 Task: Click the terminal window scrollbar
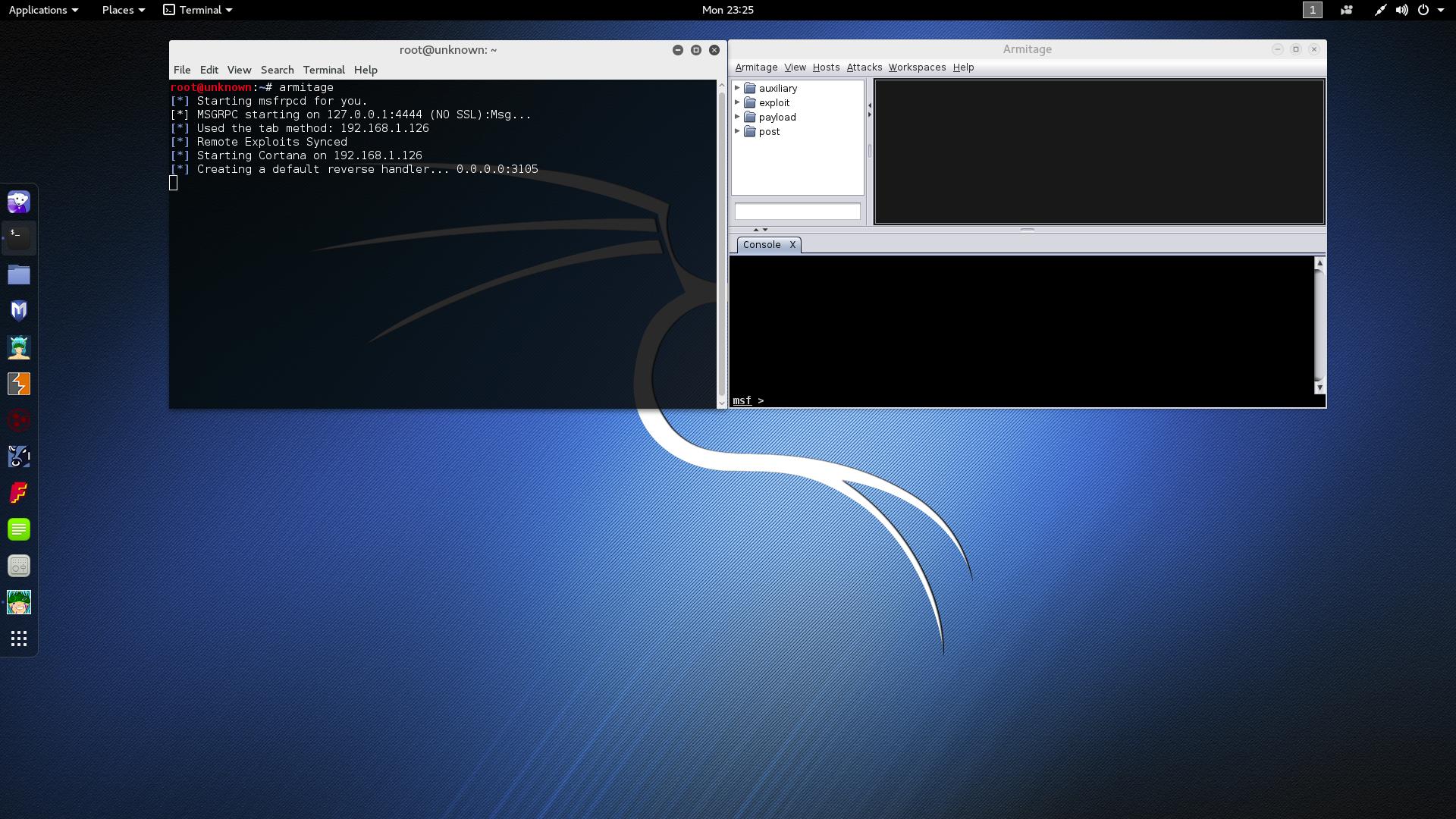tap(721, 243)
